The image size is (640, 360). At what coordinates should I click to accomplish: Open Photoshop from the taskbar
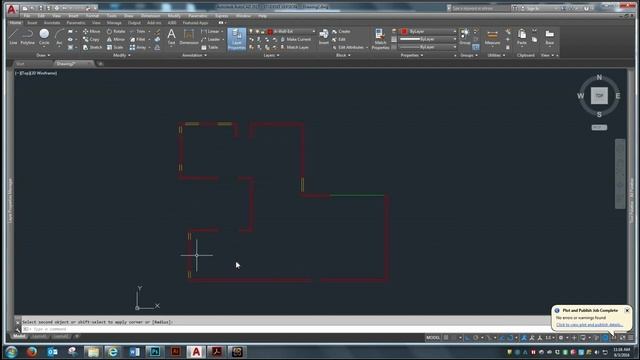tap(155, 351)
